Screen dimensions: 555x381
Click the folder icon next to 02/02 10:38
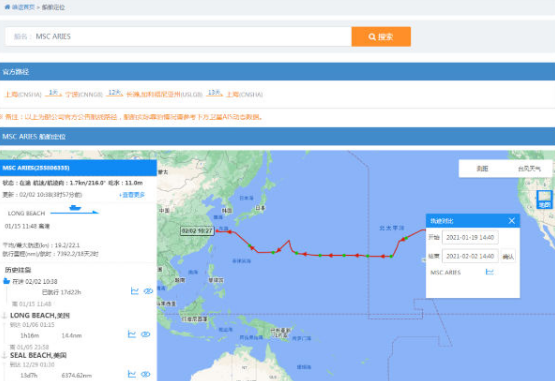pyautogui.click(x=6, y=281)
